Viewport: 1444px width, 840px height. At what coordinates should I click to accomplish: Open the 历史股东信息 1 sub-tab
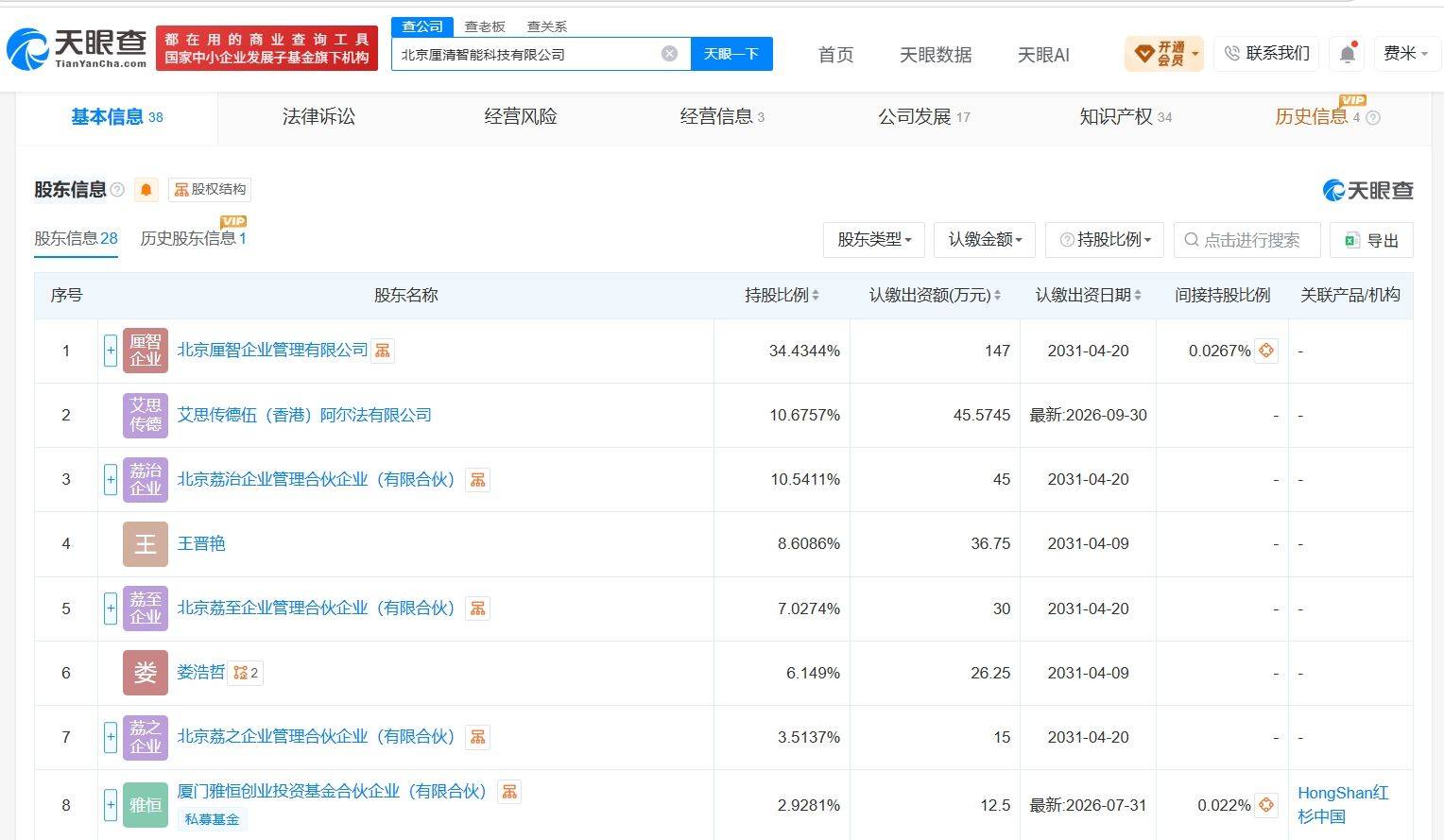pos(194,238)
